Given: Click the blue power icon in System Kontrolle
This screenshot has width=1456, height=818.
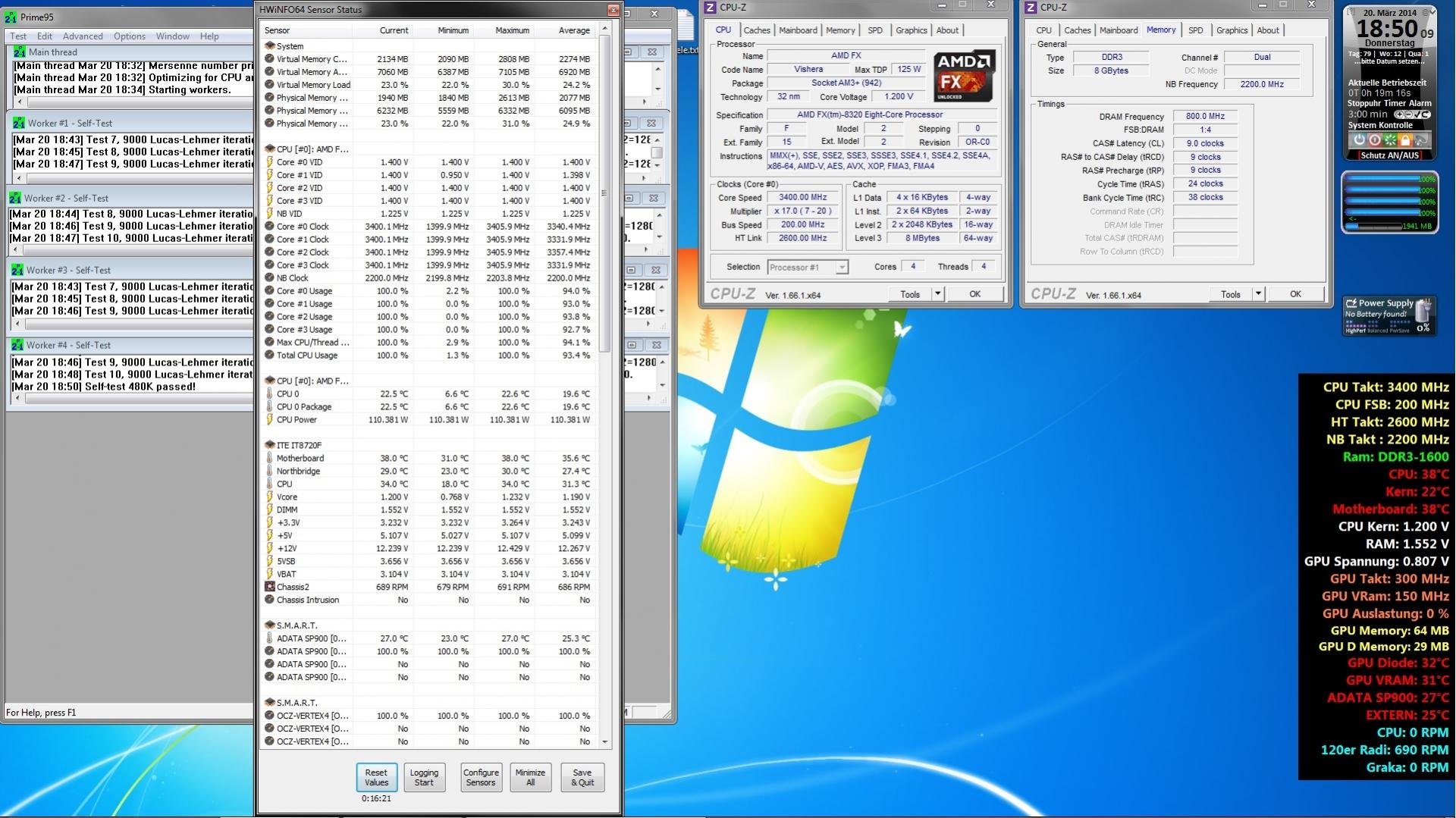Looking at the screenshot, I should point(1360,140).
